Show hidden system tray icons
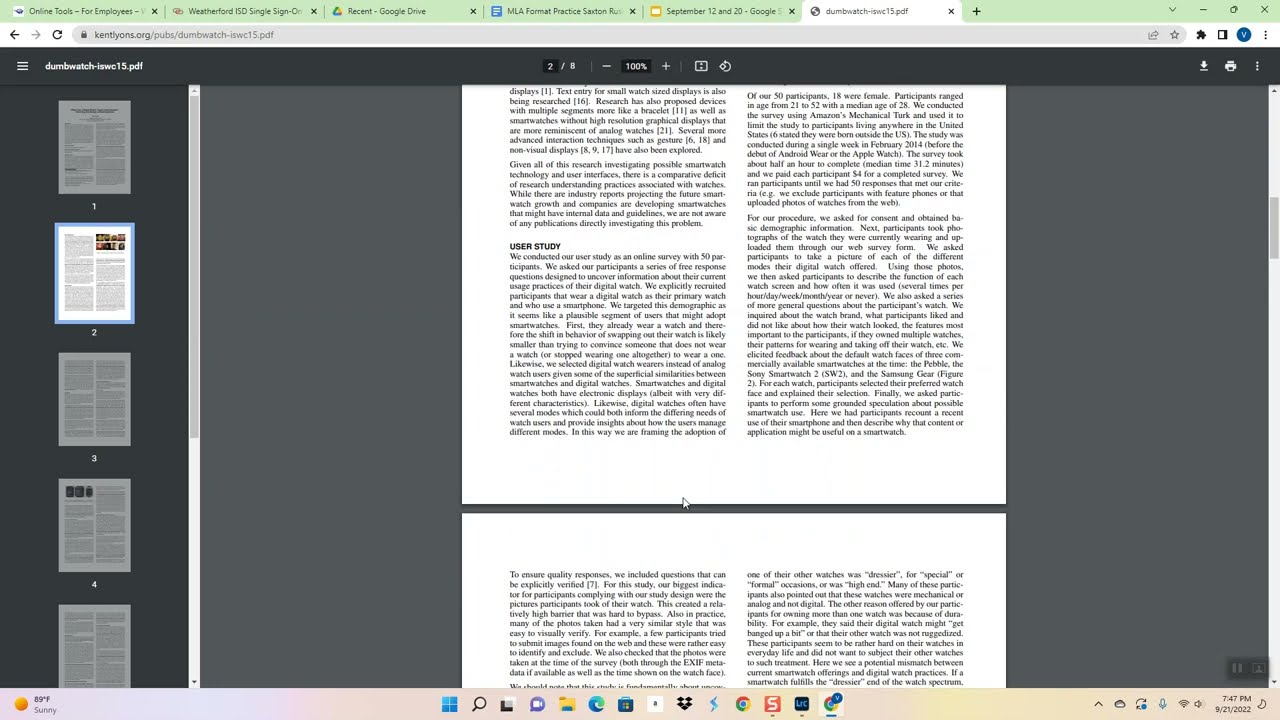 [x=1098, y=704]
